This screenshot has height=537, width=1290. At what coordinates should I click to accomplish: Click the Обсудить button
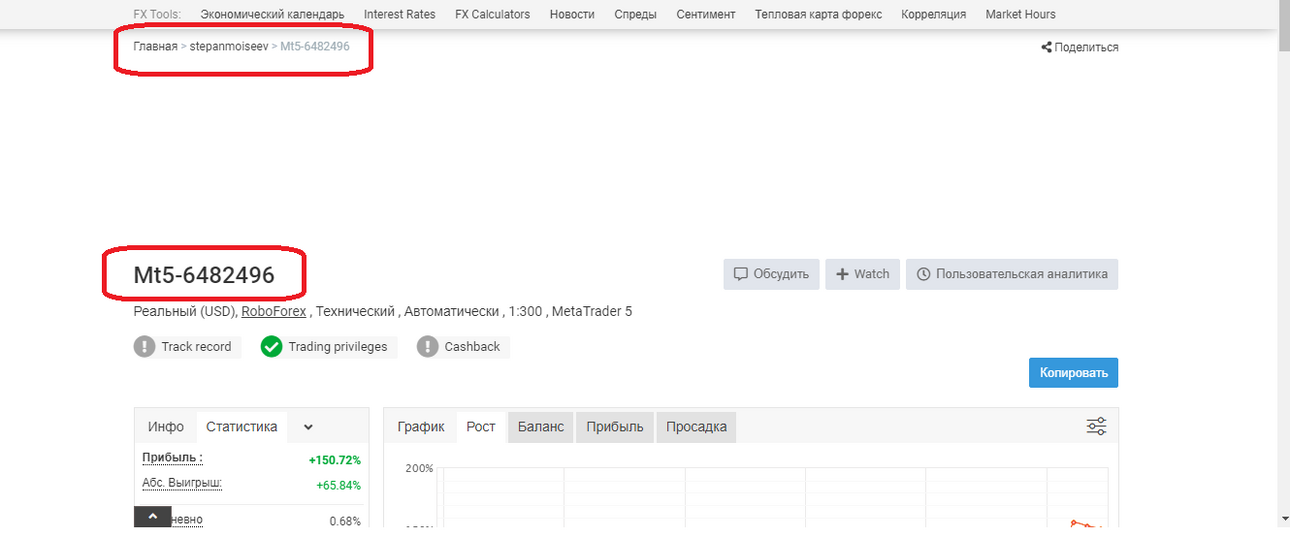[x=772, y=274]
